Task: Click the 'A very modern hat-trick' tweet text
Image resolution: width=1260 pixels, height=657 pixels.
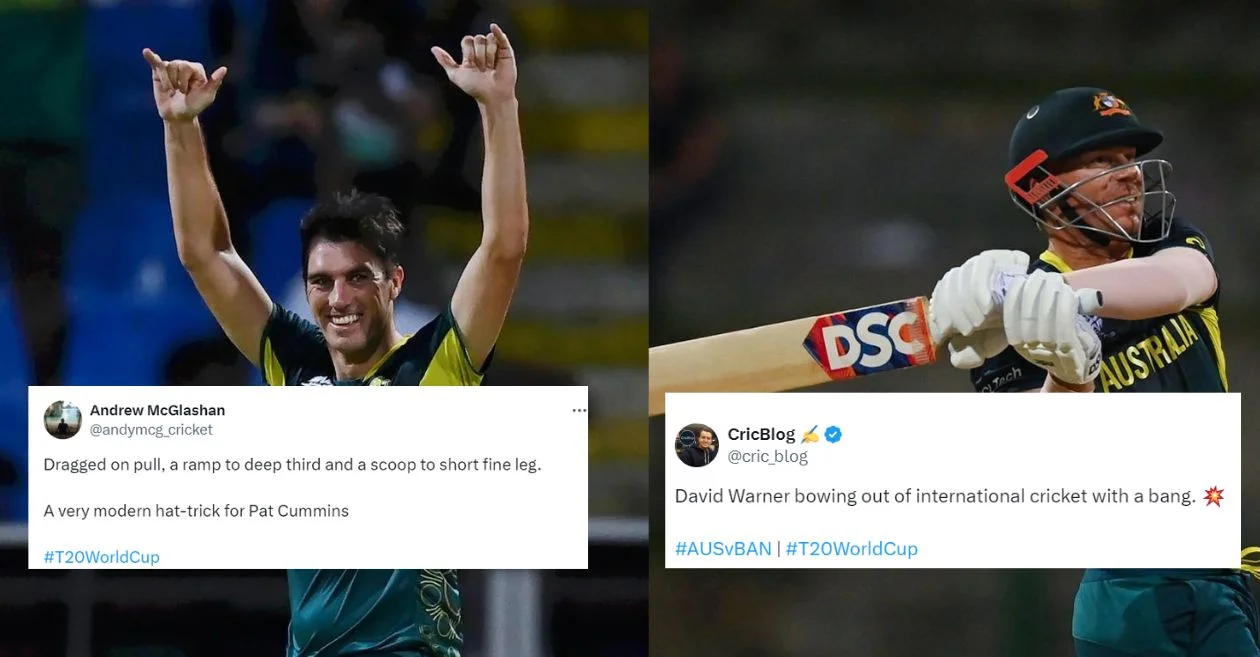Action: 196,511
